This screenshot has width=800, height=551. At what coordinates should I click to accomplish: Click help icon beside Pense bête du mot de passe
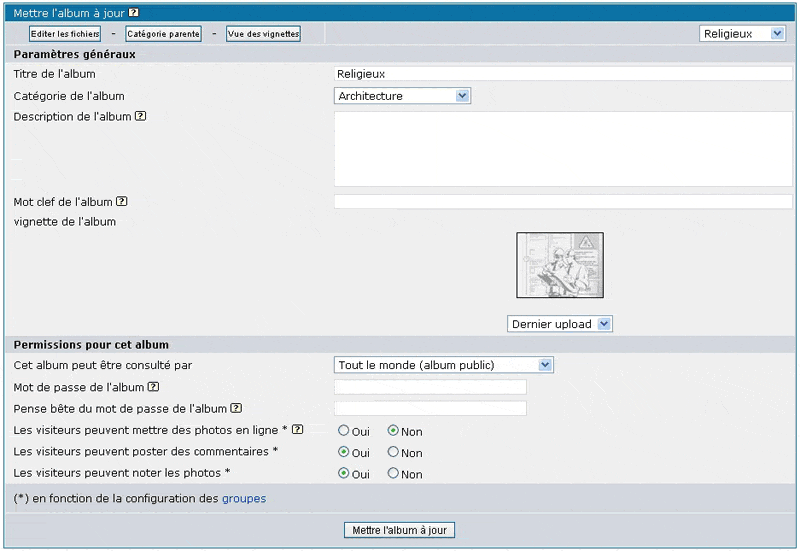[x=236, y=408]
